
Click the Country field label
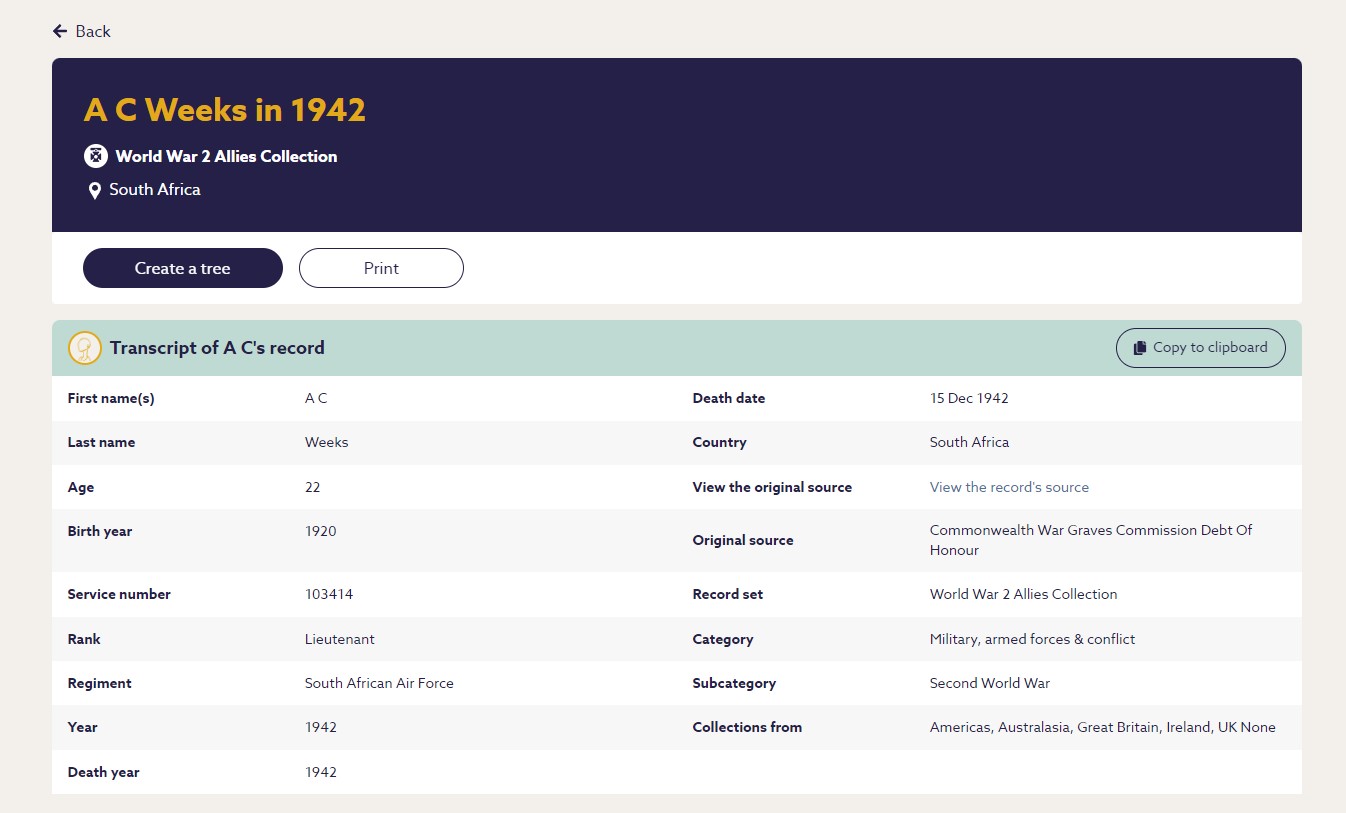[720, 442]
